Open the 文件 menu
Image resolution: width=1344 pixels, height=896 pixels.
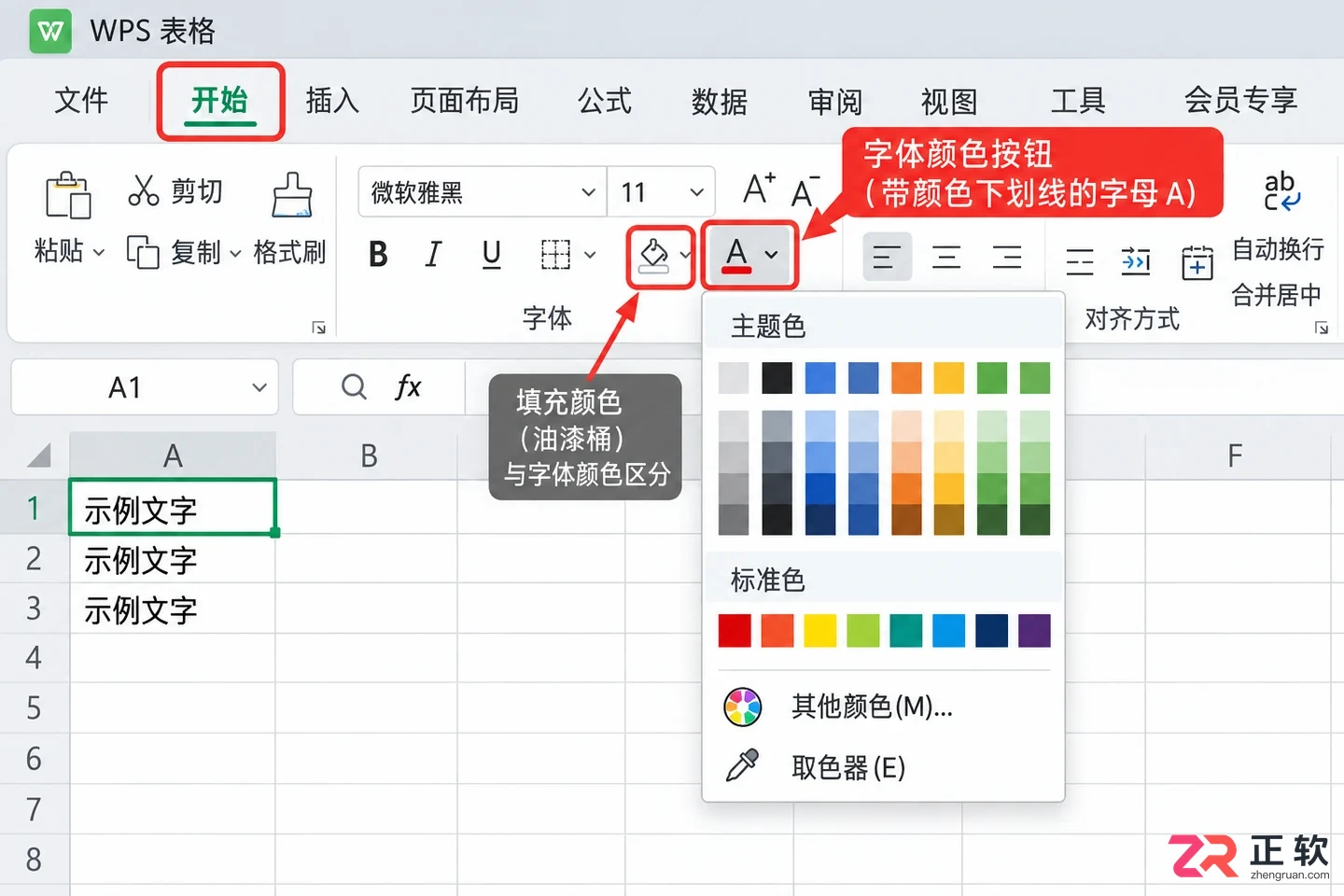[81, 100]
